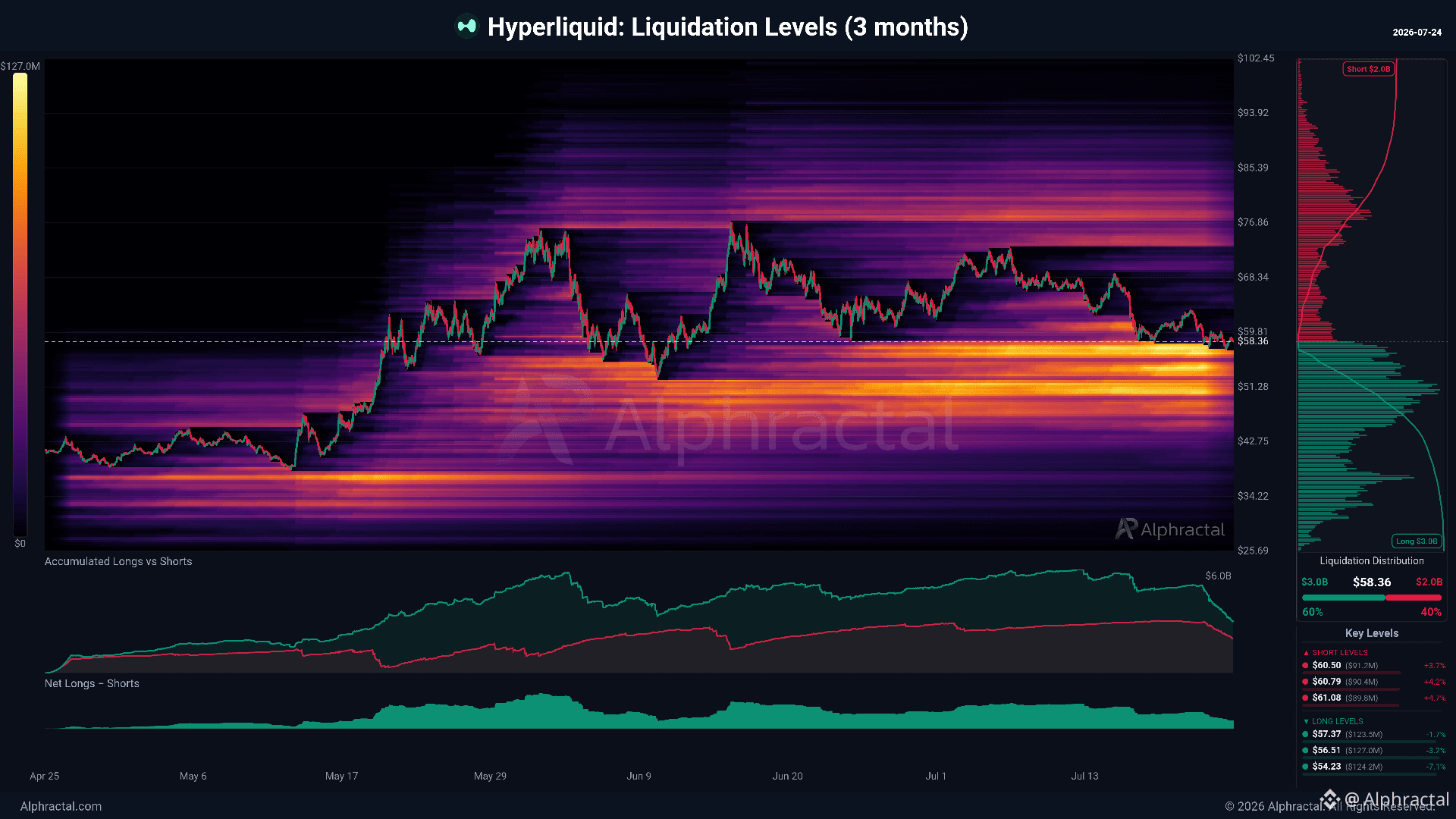Click the 'Key Levels' heading
This screenshot has width=1456, height=819.
click(1372, 633)
